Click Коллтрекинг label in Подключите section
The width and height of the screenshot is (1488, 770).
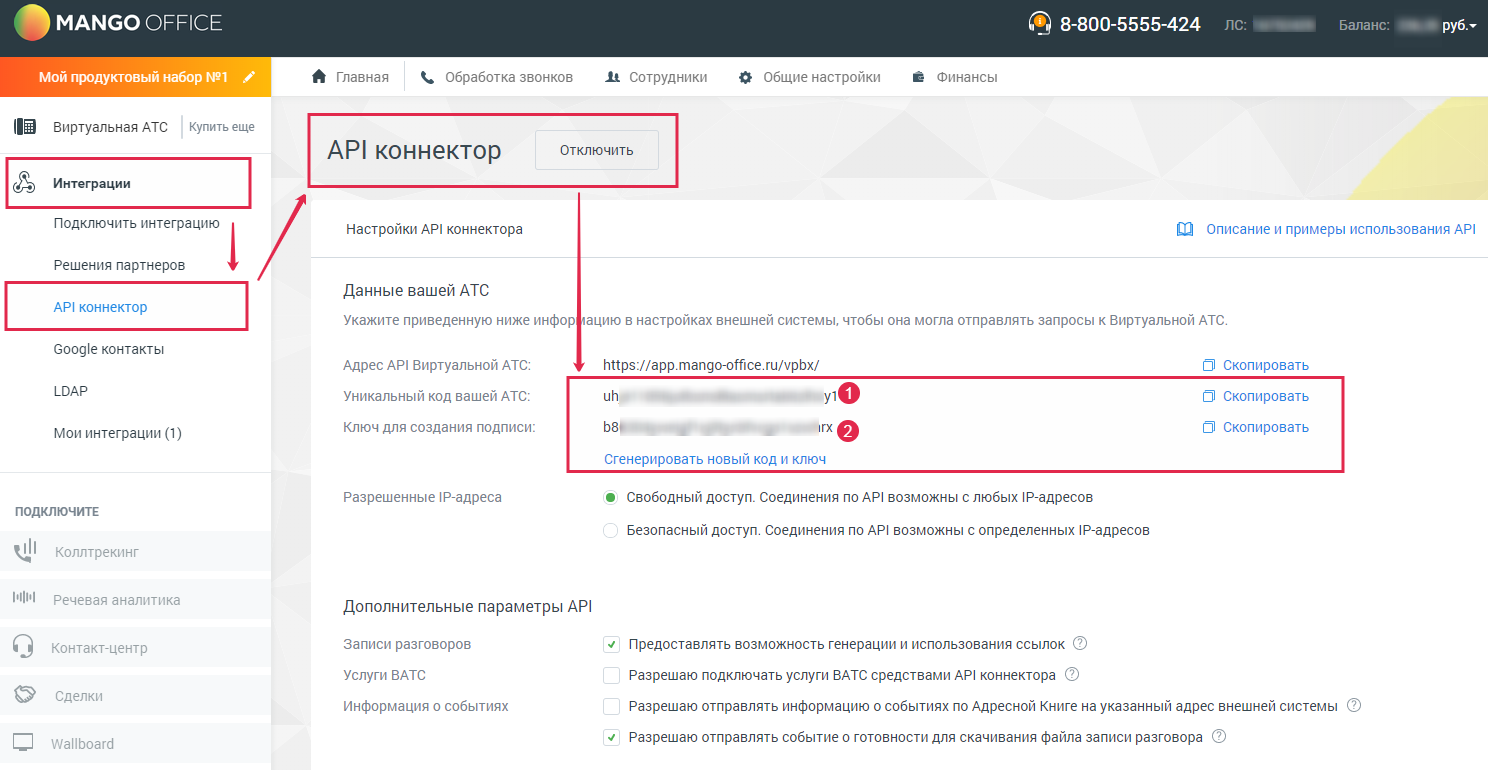click(x=97, y=551)
